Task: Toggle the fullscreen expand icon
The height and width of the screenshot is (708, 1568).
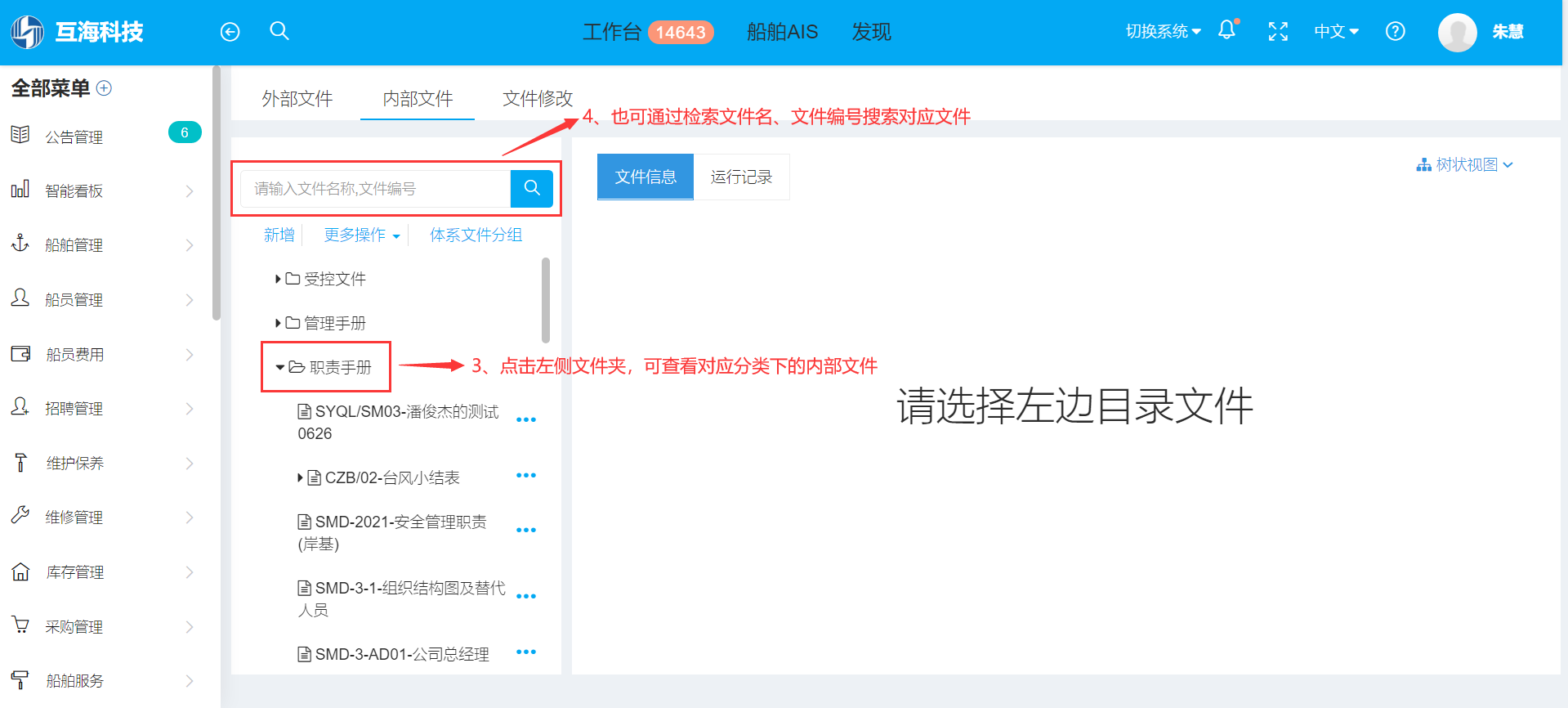Action: pos(1278,32)
